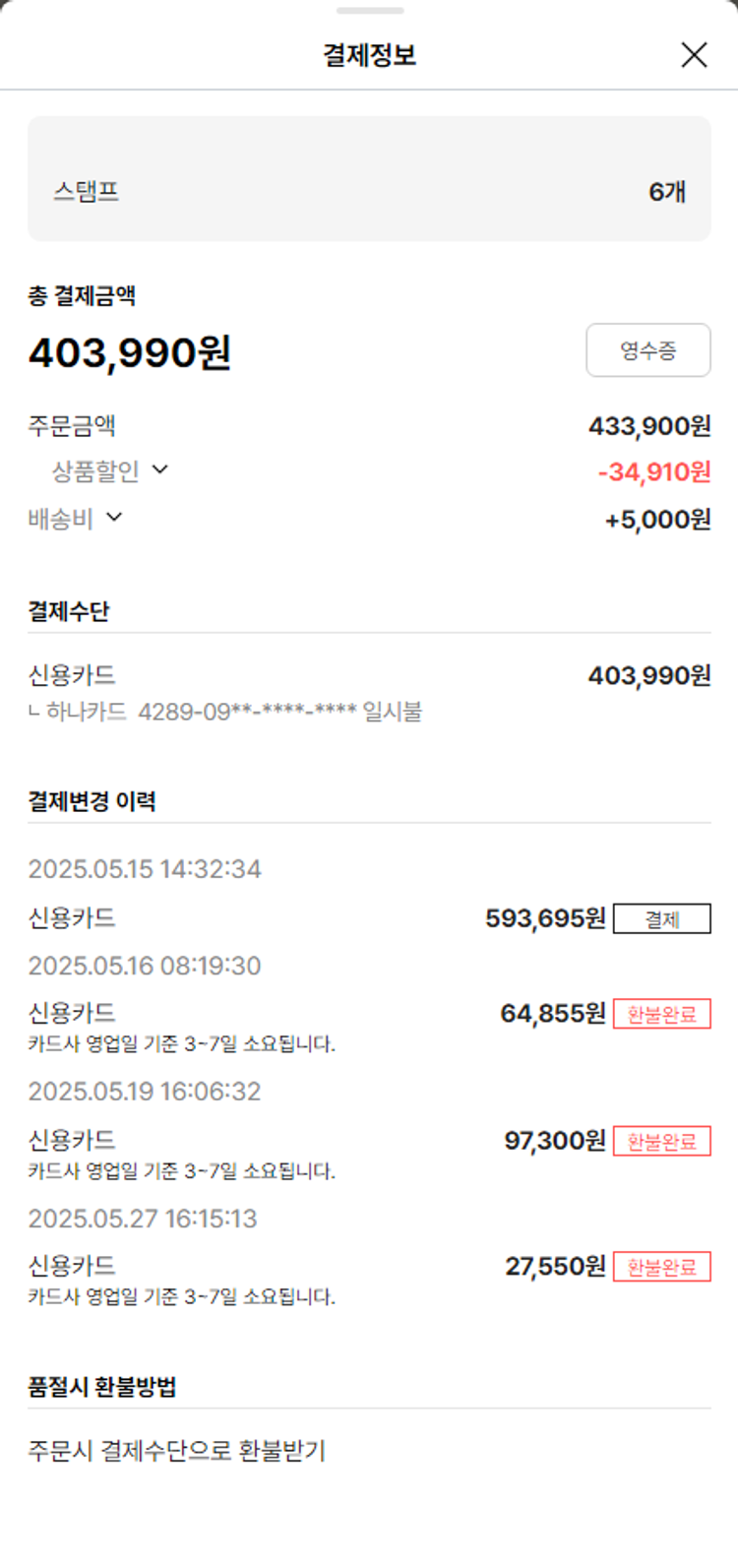This screenshot has height=1568, width=738.
Task: Click 주문시 결제수단으로 환불받기 text
Action: (177, 1451)
